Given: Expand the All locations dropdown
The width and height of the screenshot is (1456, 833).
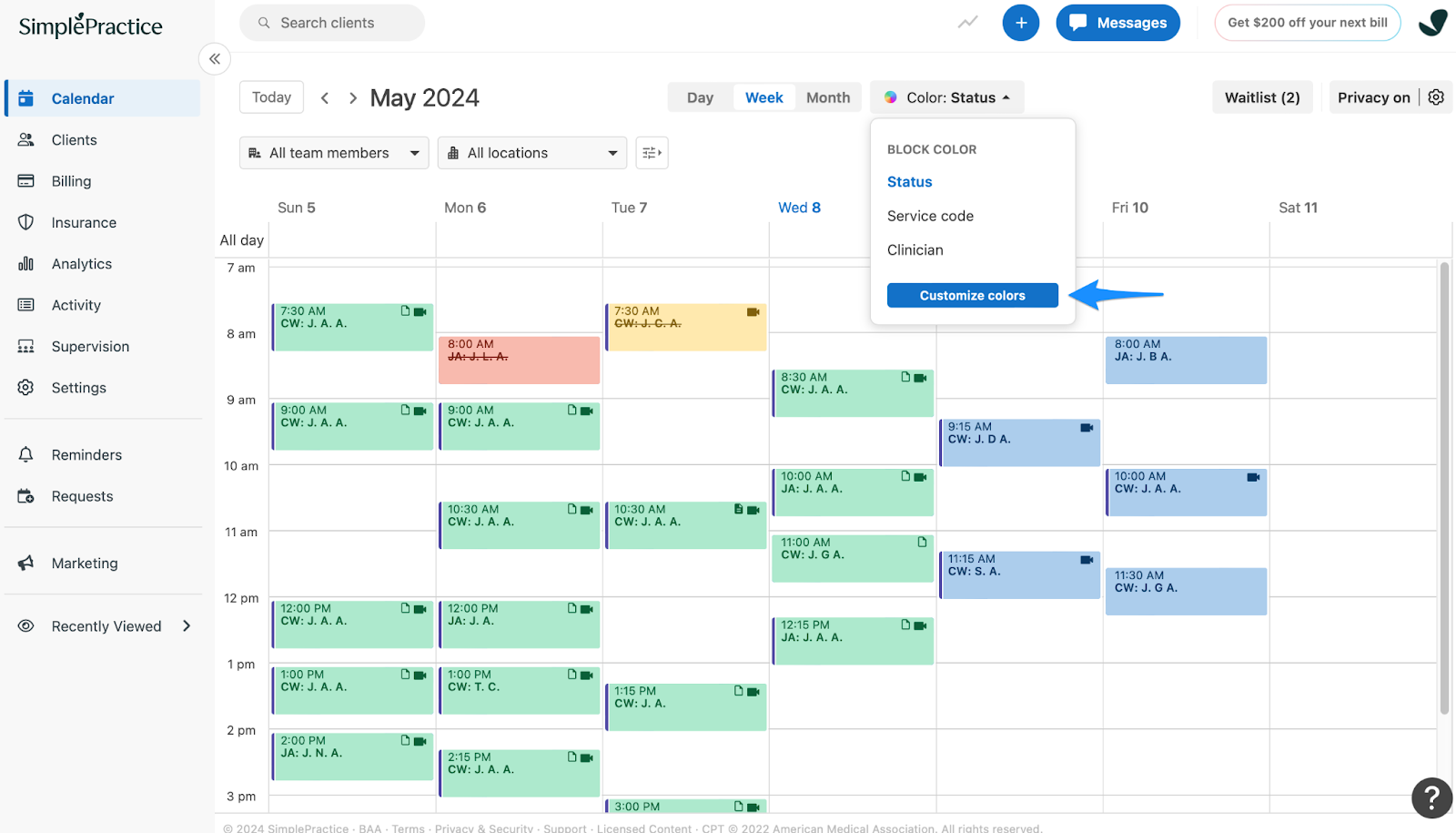Looking at the screenshot, I should 532,152.
